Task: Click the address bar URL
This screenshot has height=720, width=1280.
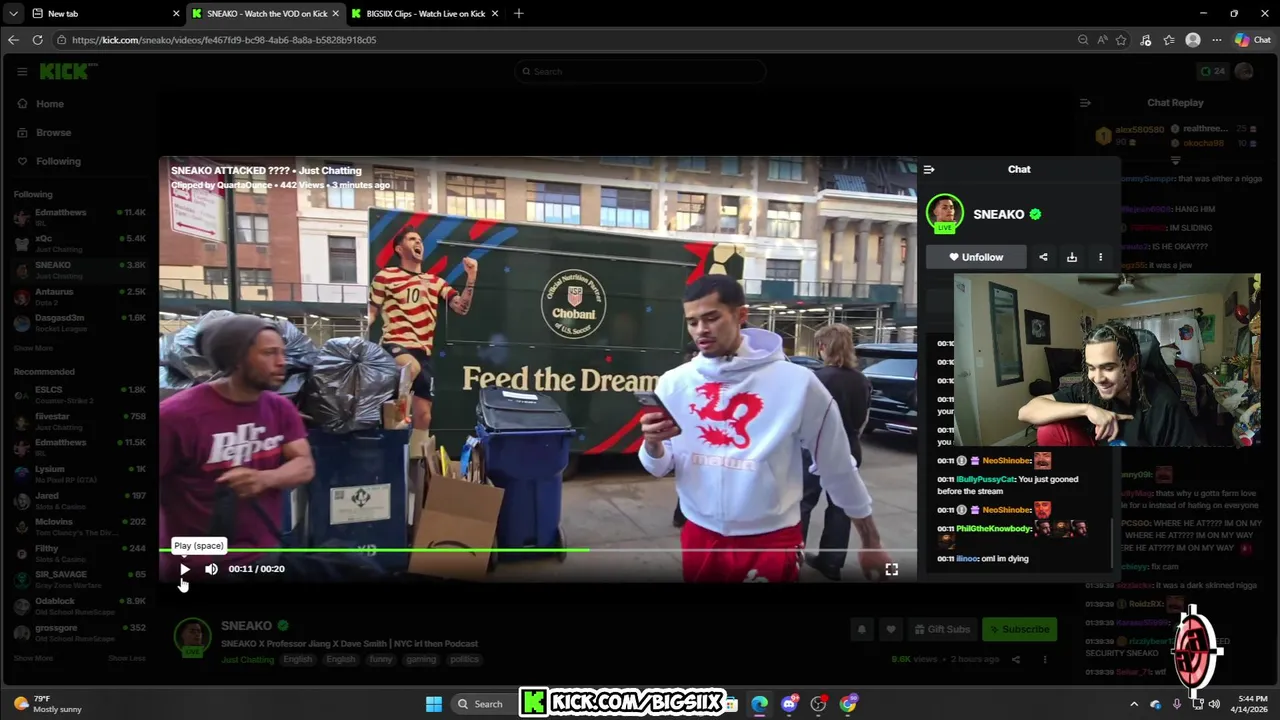Action: click(x=224, y=40)
